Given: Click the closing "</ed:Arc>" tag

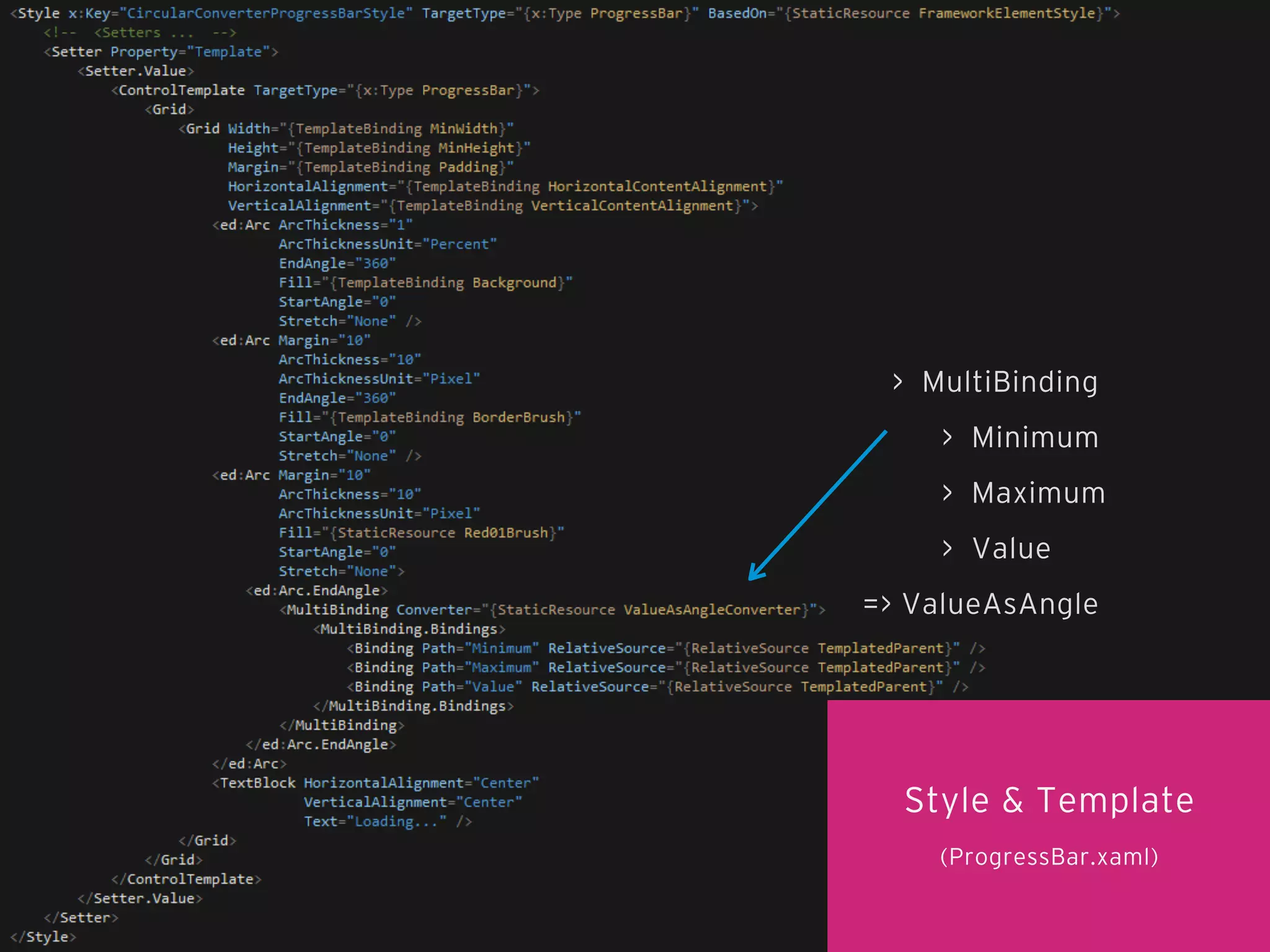Looking at the screenshot, I should (249, 764).
